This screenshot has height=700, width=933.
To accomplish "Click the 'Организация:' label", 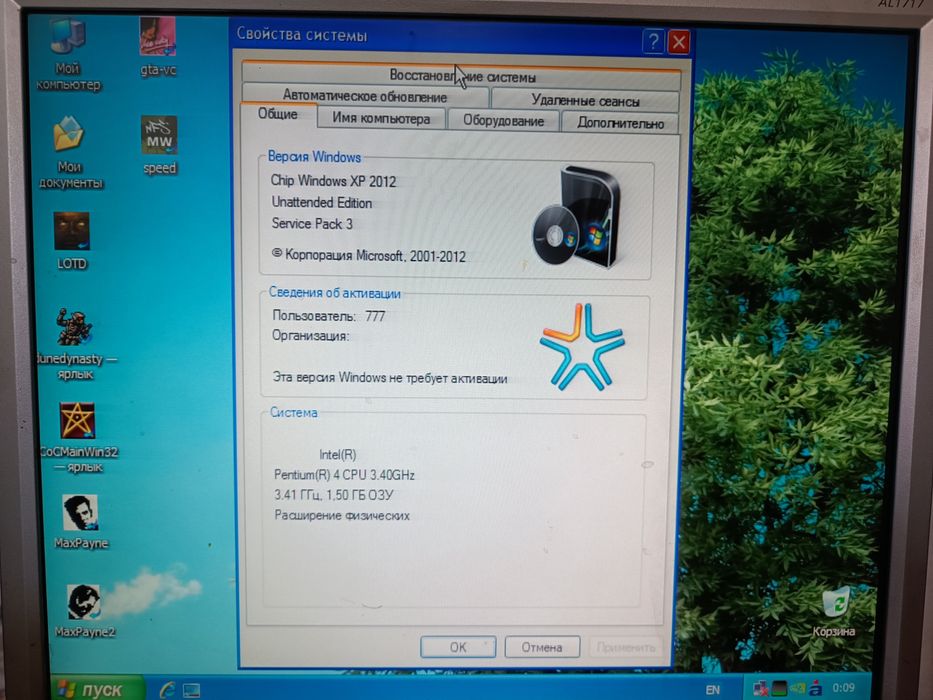I will pyautogui.click(x=311, y=336).
